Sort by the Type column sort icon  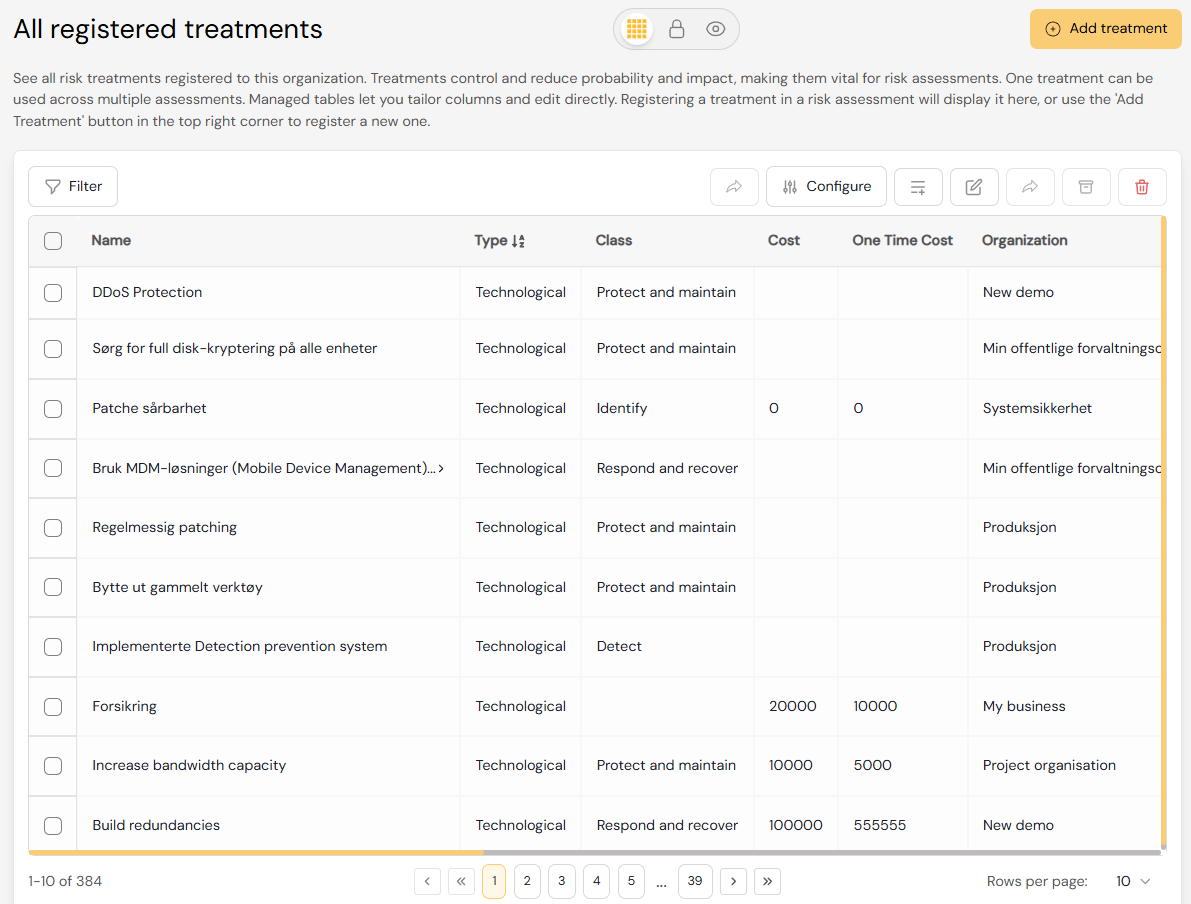tap(518, 241)
